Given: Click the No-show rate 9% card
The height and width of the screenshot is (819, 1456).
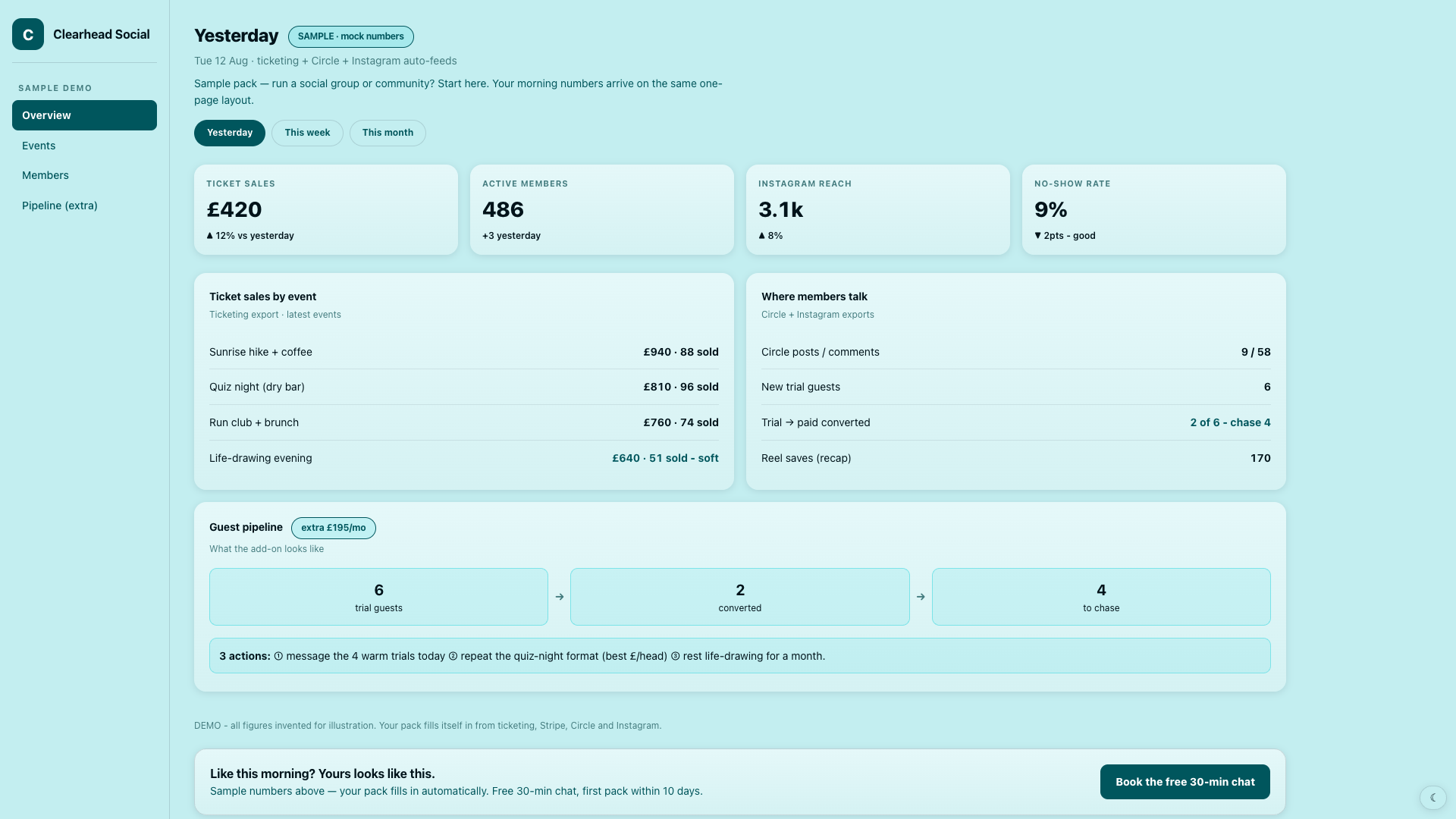Looking at the screenshot, I should tap(1154, 210).
